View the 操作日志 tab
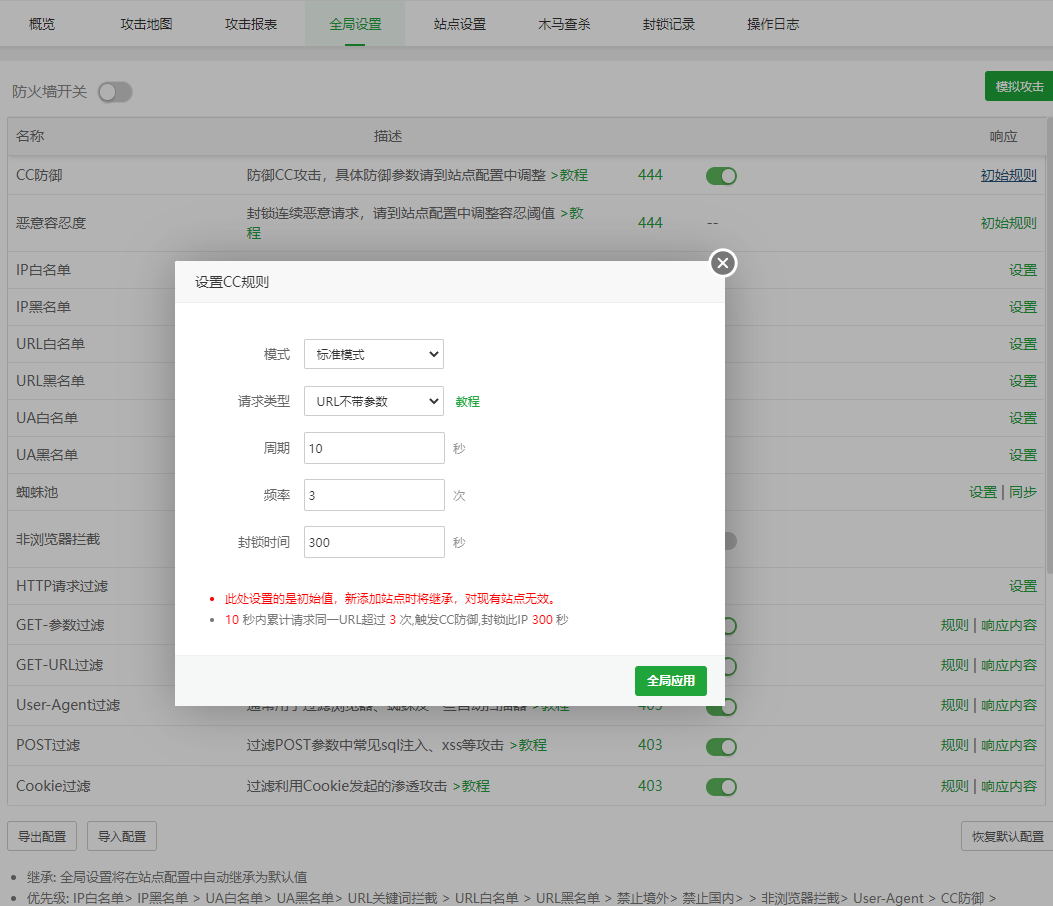This screenshot has height=906, width=1053. point(773,24)
